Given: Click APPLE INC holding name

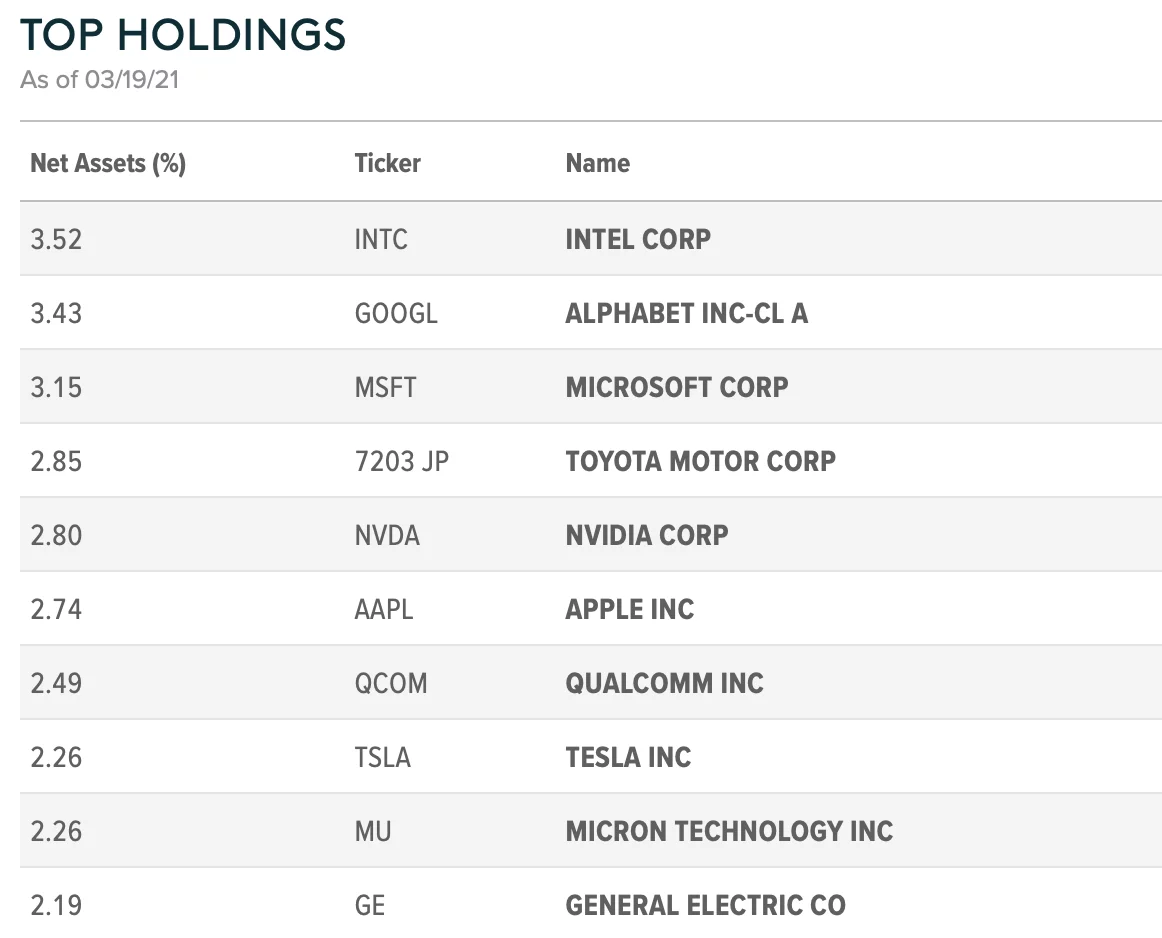Looking at the screenshot, I should tap(629, 609).
